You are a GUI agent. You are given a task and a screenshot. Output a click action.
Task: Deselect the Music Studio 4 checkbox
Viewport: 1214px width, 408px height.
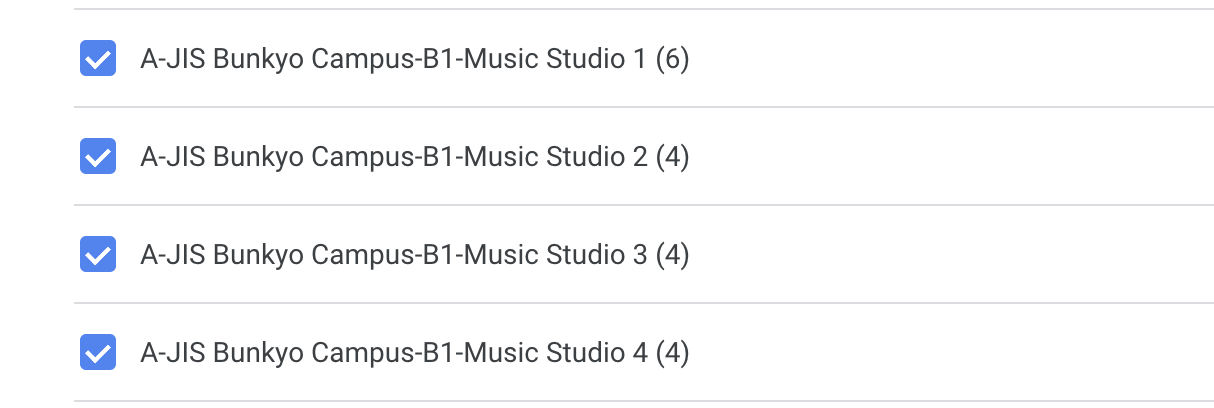click(98, 353)
